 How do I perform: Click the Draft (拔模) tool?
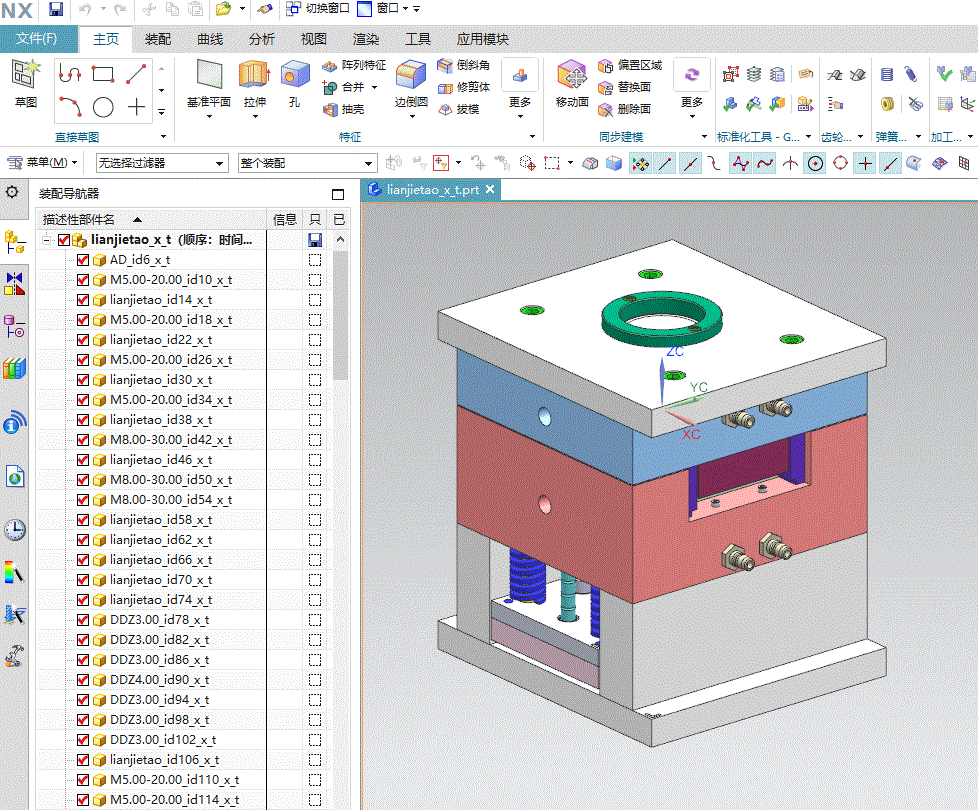[458, 110]
